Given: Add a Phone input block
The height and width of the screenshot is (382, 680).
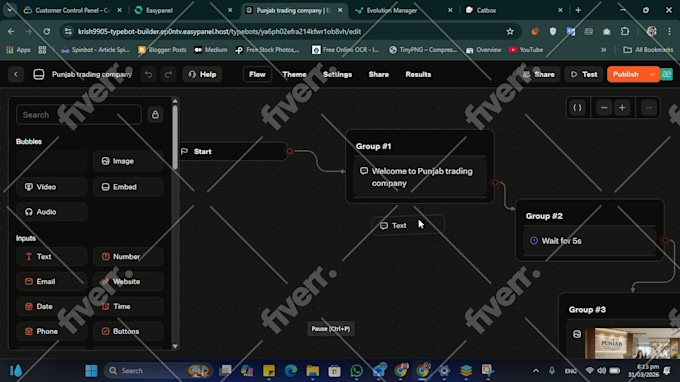Looking at the screenshot, I should click(52, 331).
